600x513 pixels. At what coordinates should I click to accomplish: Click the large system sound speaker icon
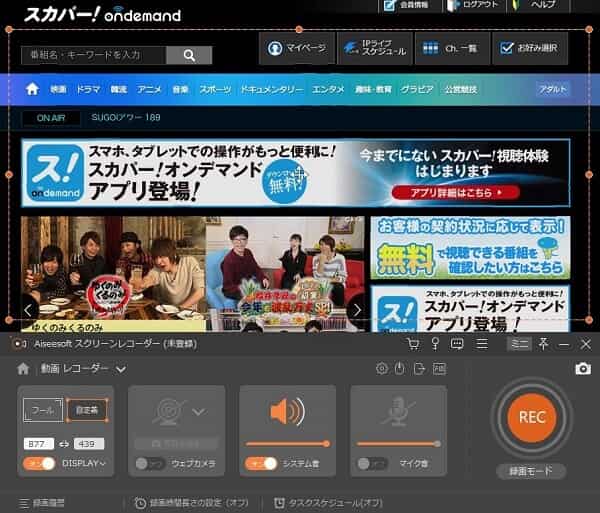tap(287, 411)
